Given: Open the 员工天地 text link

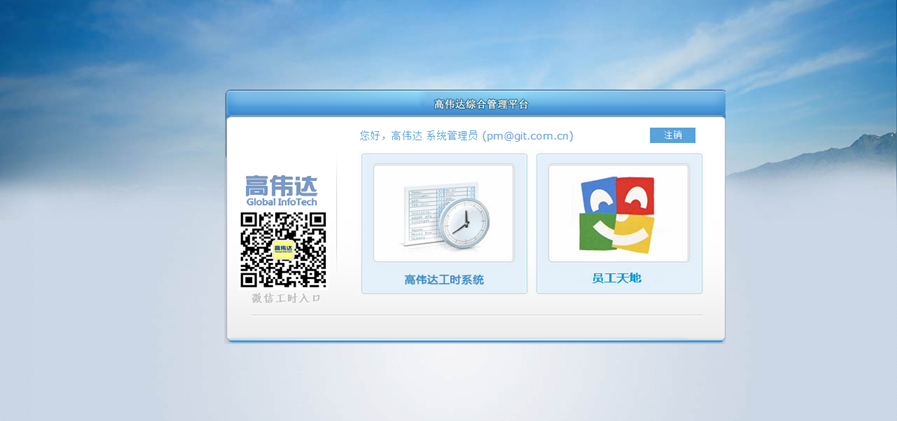Looking at the screenshot, I should (617, 278).
